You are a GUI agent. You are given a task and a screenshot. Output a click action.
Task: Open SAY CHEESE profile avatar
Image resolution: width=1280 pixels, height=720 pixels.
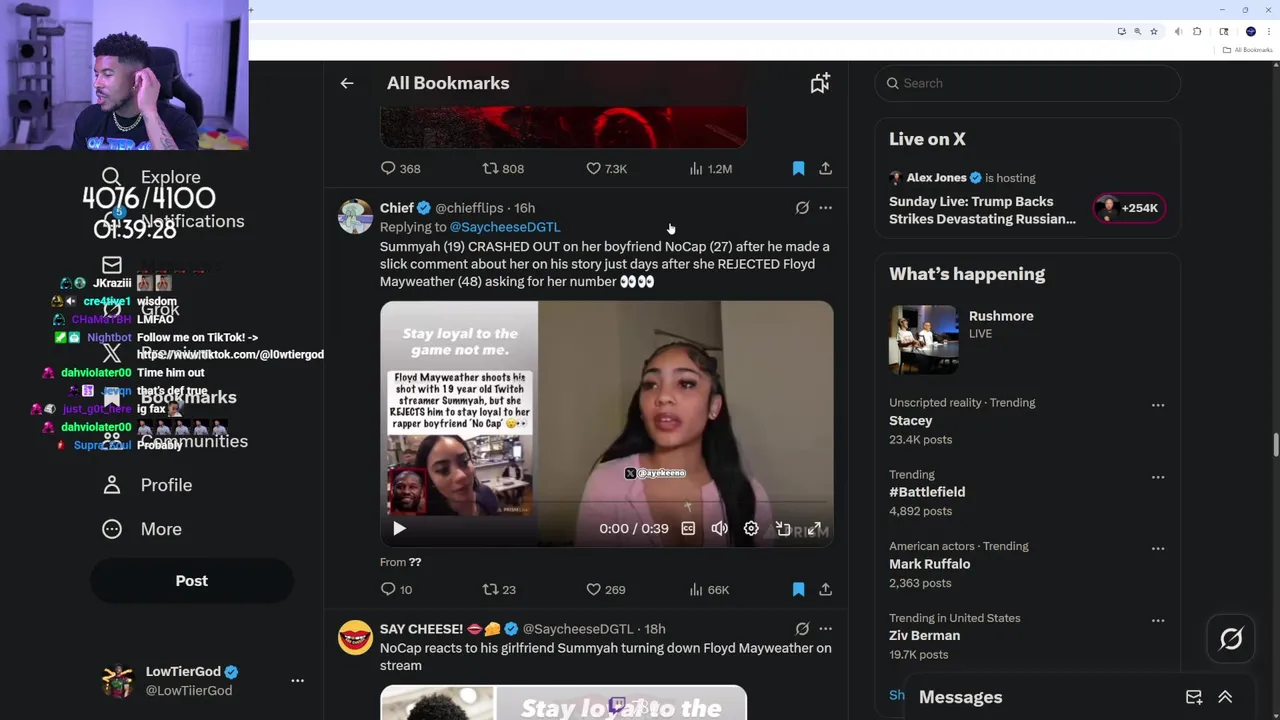(x=355, y=637)
